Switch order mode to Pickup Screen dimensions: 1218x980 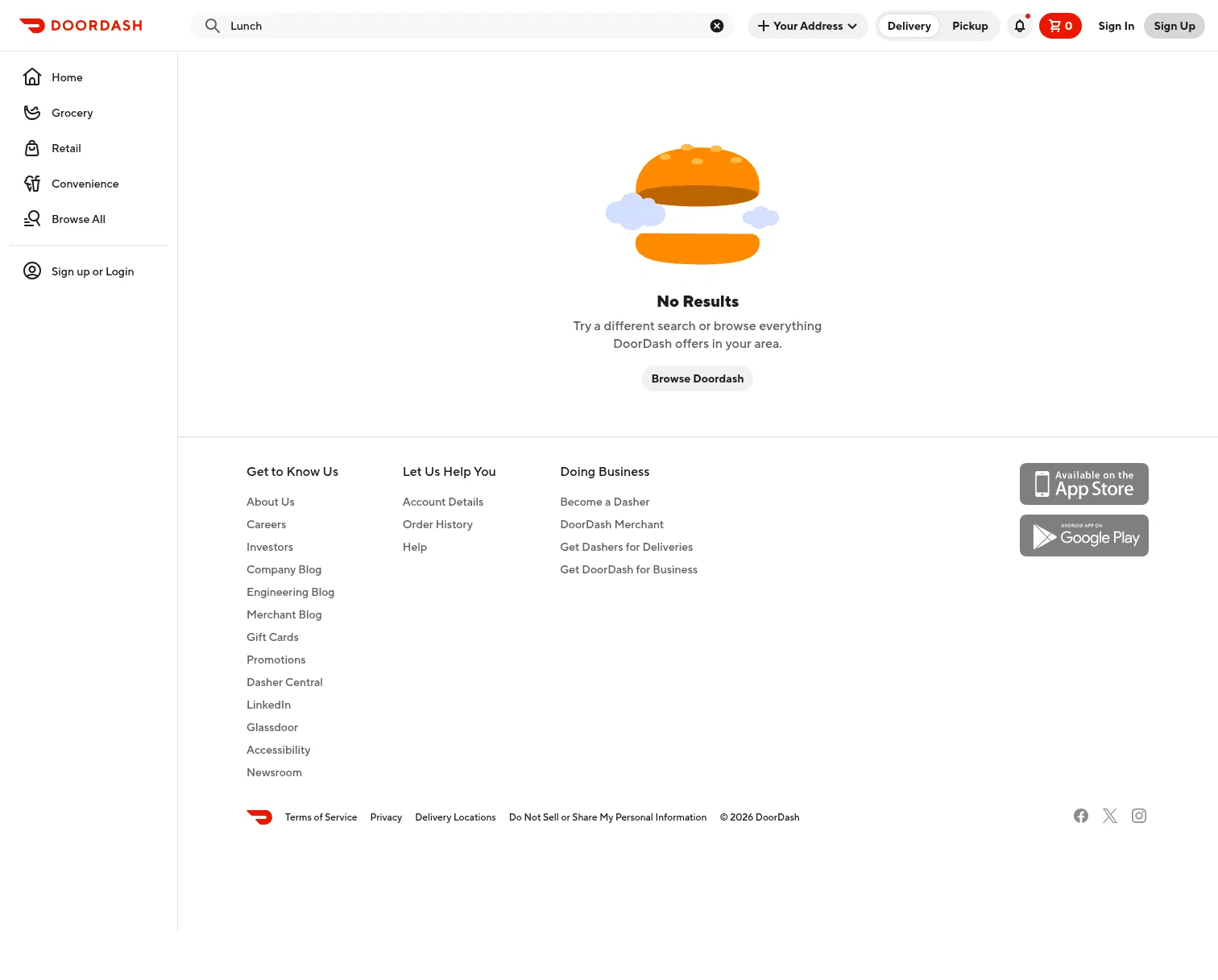[970, 26]
